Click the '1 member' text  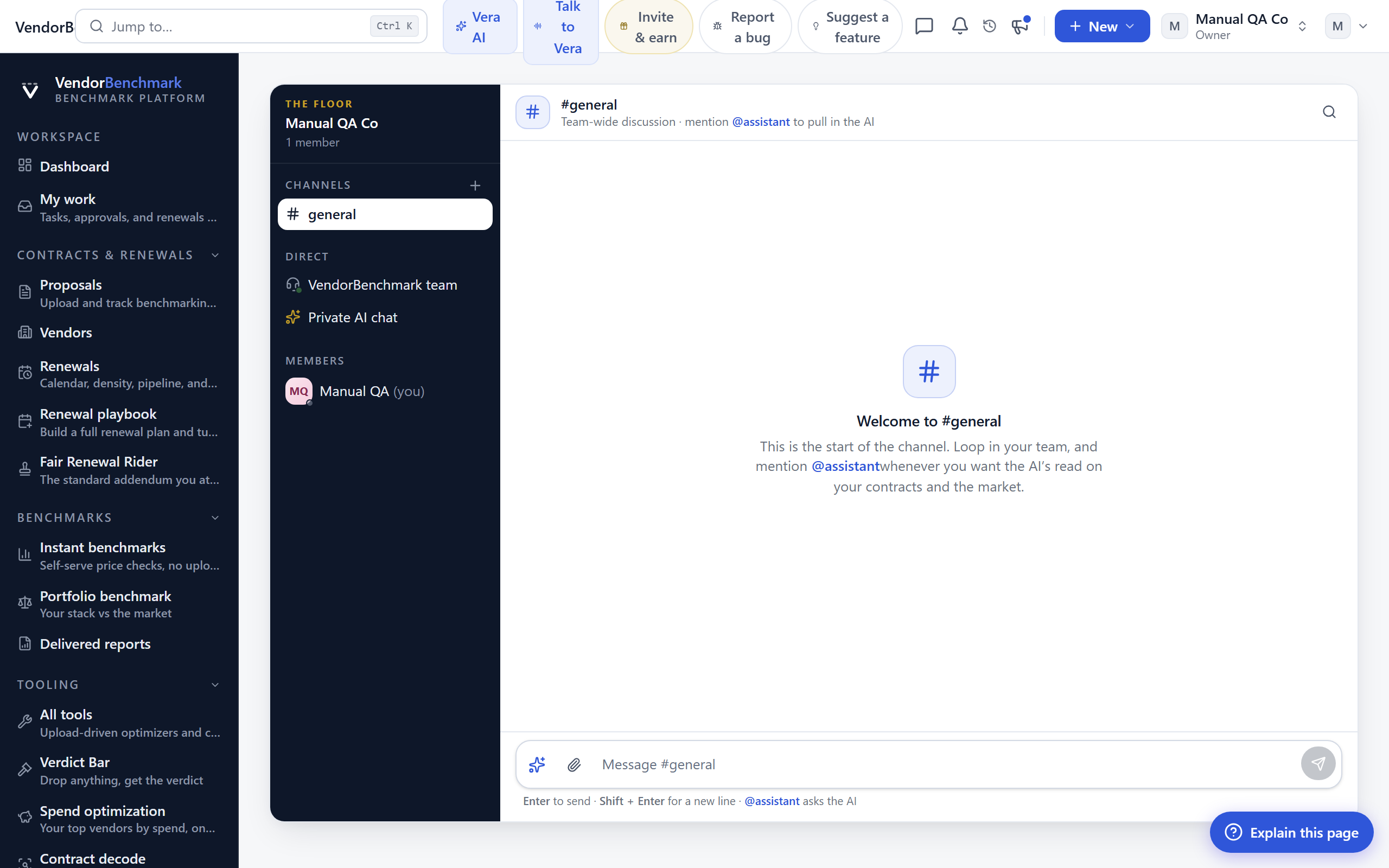(x=312, y=142)
